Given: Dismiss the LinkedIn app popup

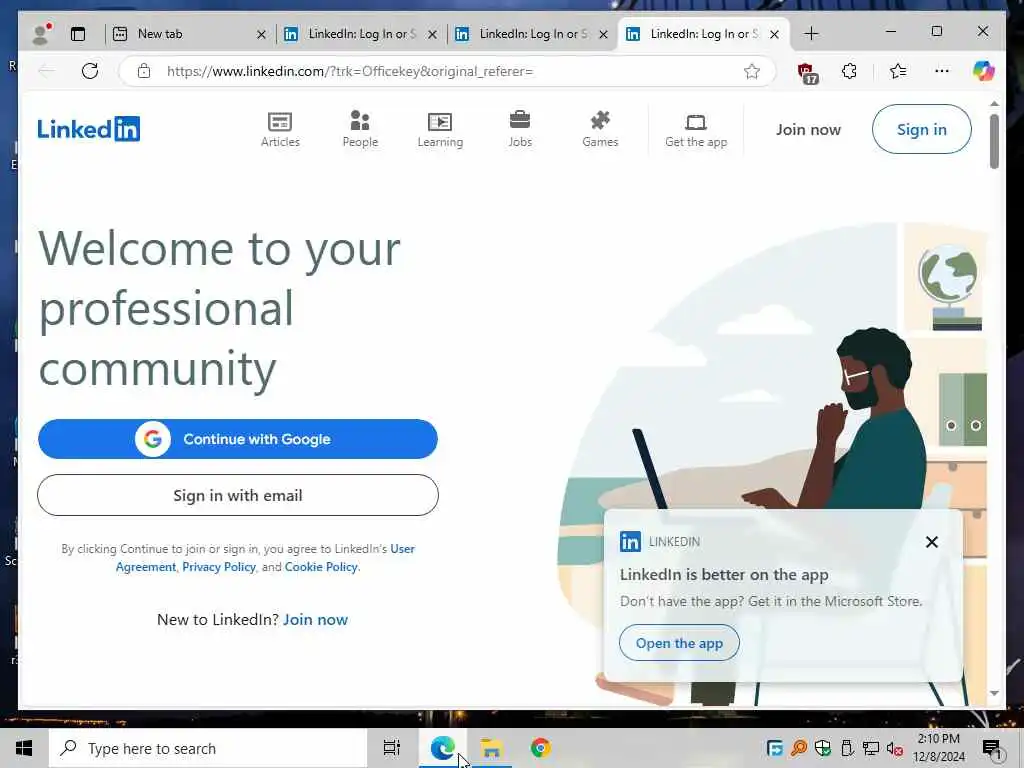Looking at the screenshot, I should 932,542.
